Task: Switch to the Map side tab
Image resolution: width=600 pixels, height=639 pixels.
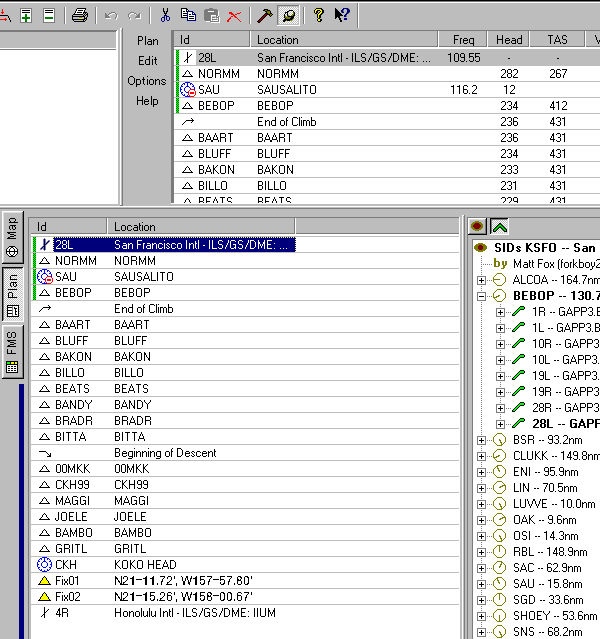Action: [12, 237]
